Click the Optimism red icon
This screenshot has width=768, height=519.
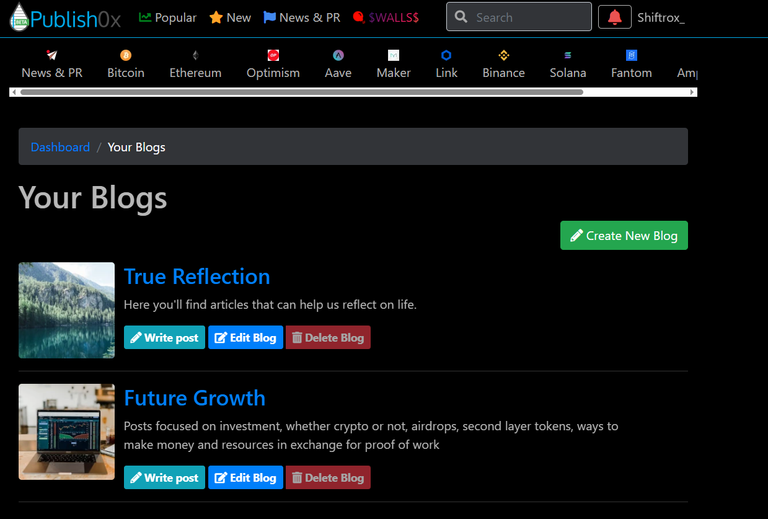[x=273, y=55]
